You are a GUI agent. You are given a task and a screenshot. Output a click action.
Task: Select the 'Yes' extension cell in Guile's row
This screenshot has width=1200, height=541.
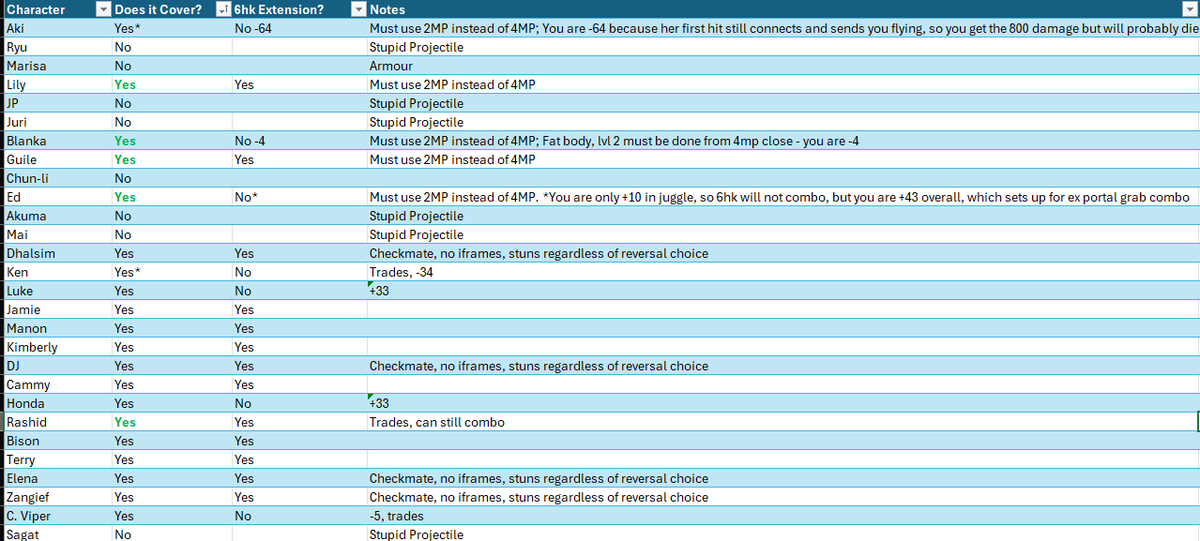tap(298, 159)
